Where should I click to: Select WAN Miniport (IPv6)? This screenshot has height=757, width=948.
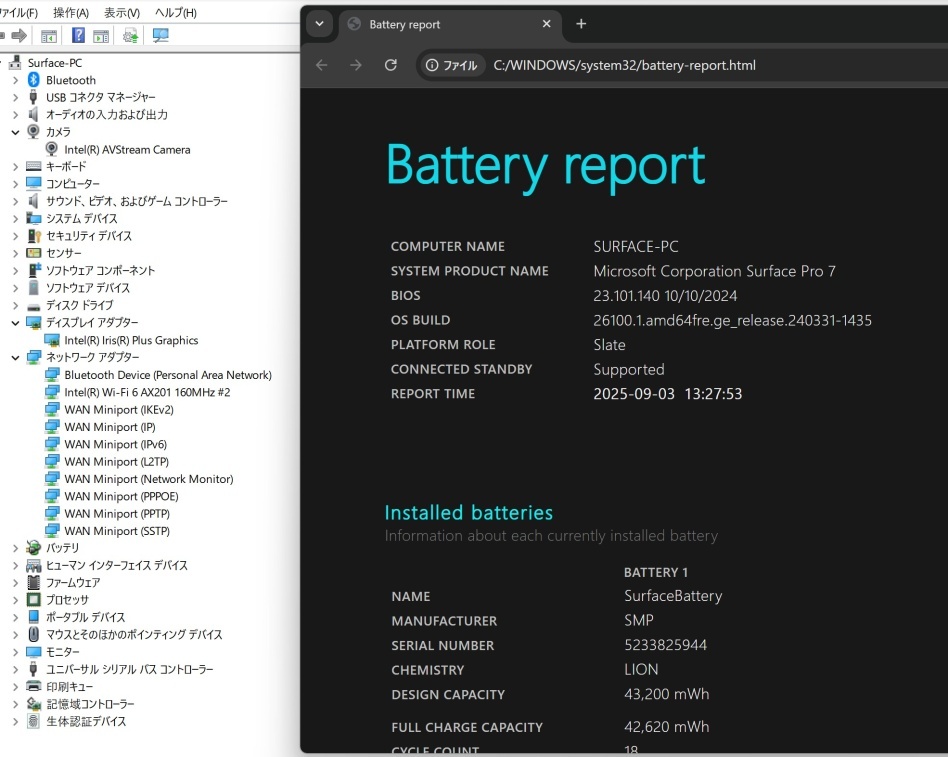click(x=115, y=444)
